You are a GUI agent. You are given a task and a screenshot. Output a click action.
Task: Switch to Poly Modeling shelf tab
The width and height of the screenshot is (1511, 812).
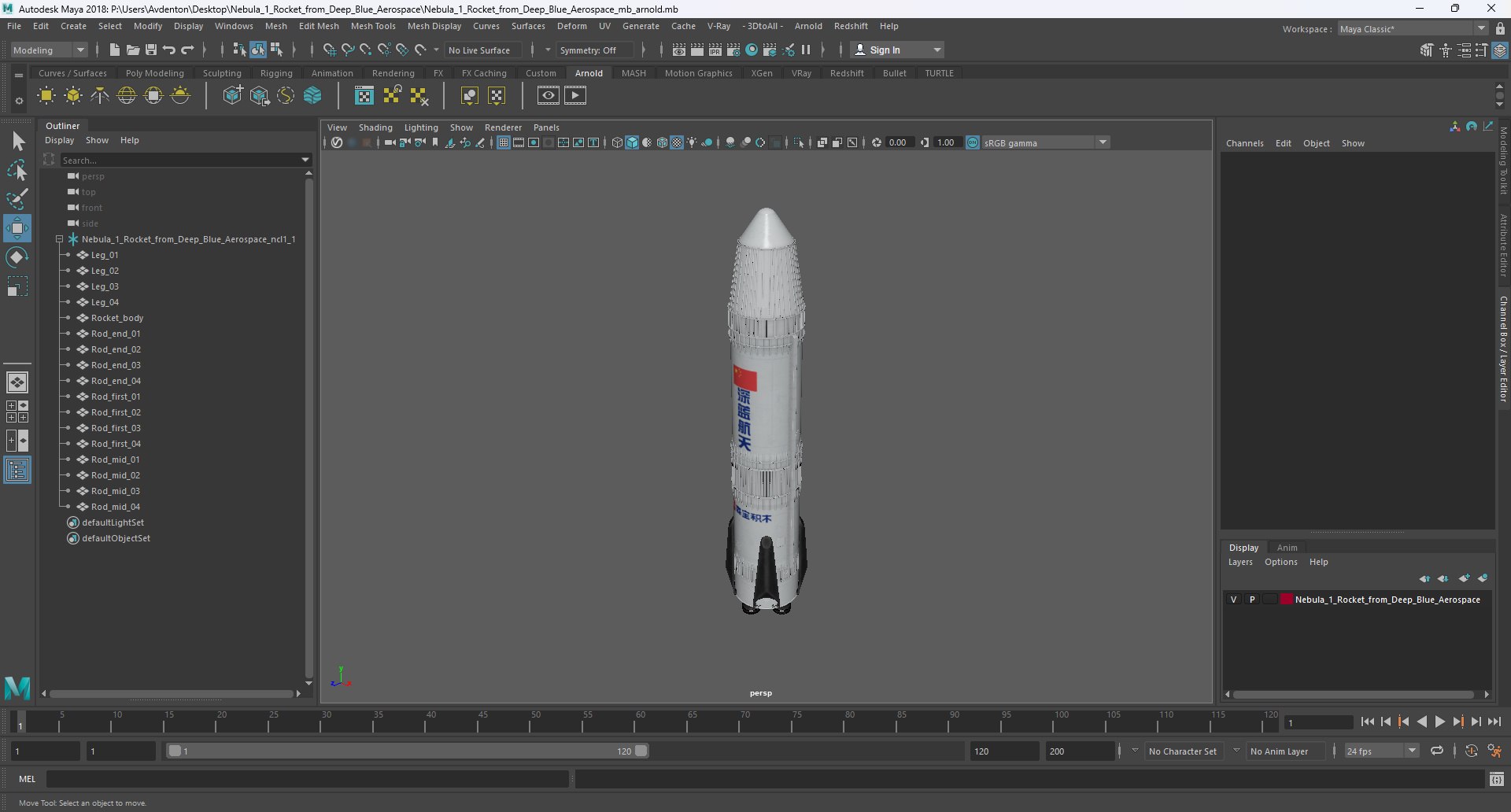[x=154, y=73]
